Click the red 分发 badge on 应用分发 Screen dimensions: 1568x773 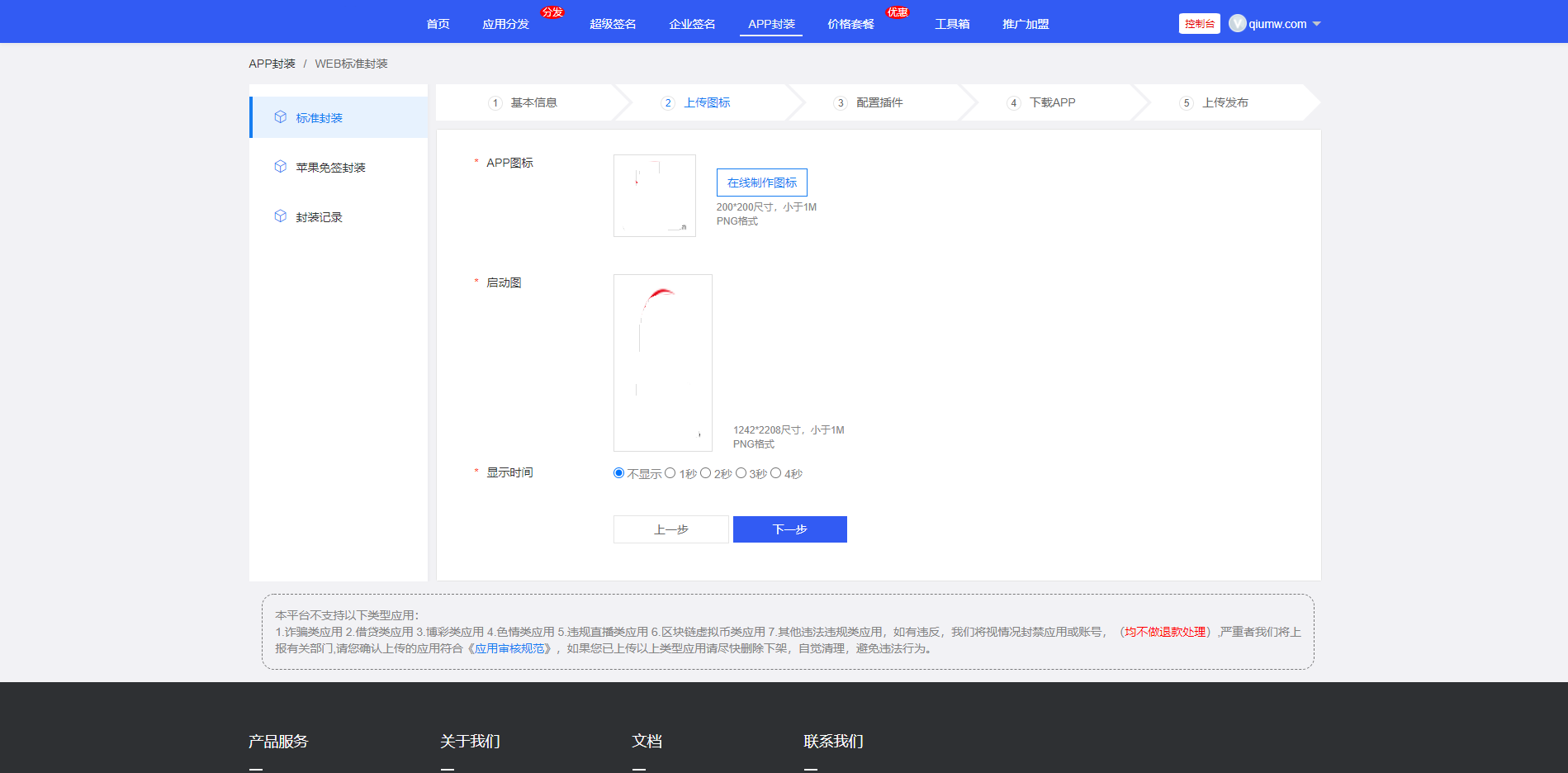552,12
